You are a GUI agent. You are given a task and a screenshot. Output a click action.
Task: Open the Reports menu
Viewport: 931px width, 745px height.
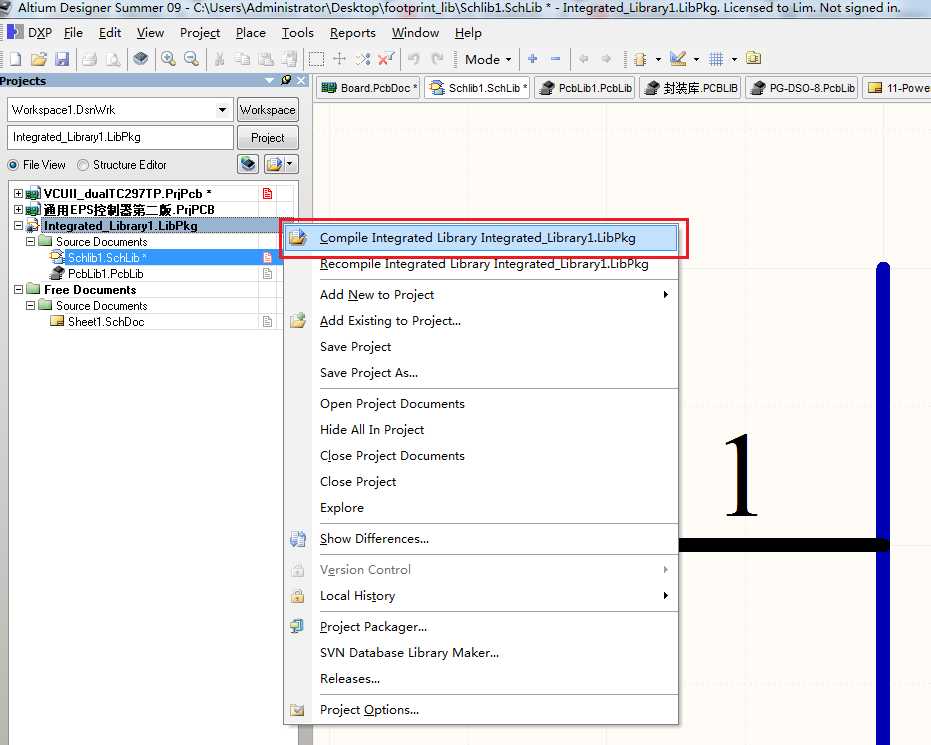[353, 33]
